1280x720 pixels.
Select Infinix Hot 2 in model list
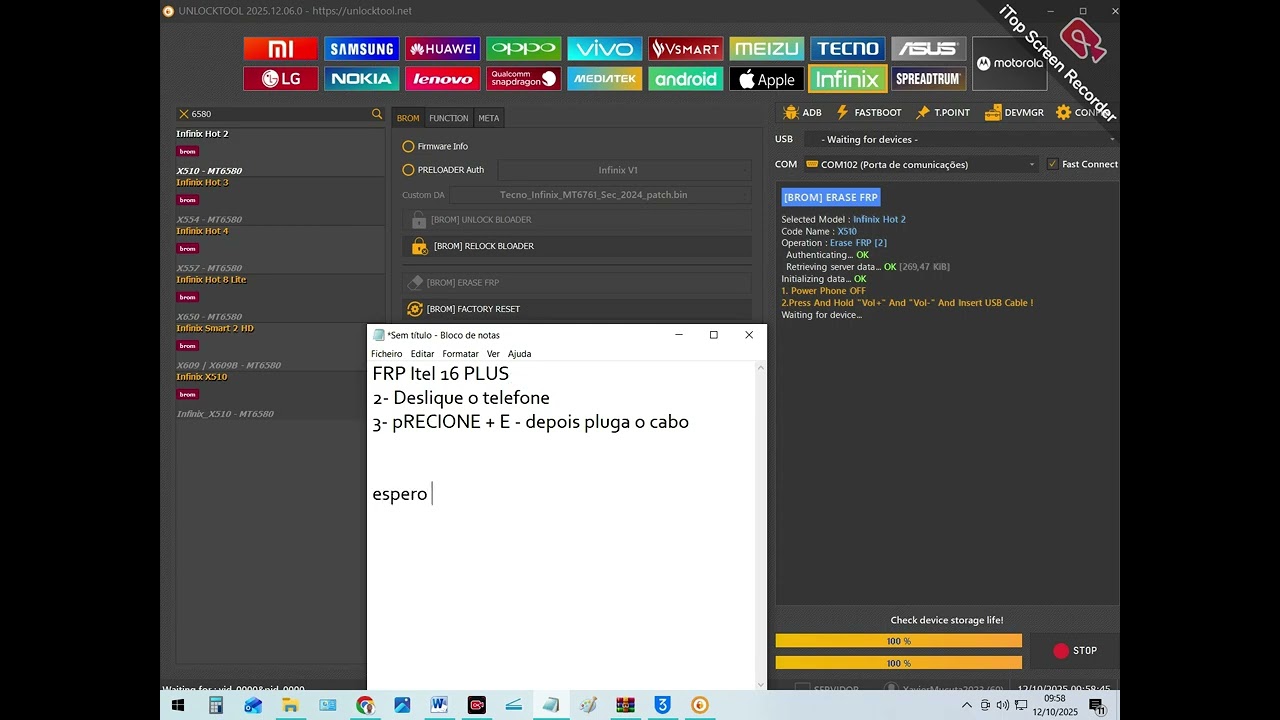pos(280,152)
